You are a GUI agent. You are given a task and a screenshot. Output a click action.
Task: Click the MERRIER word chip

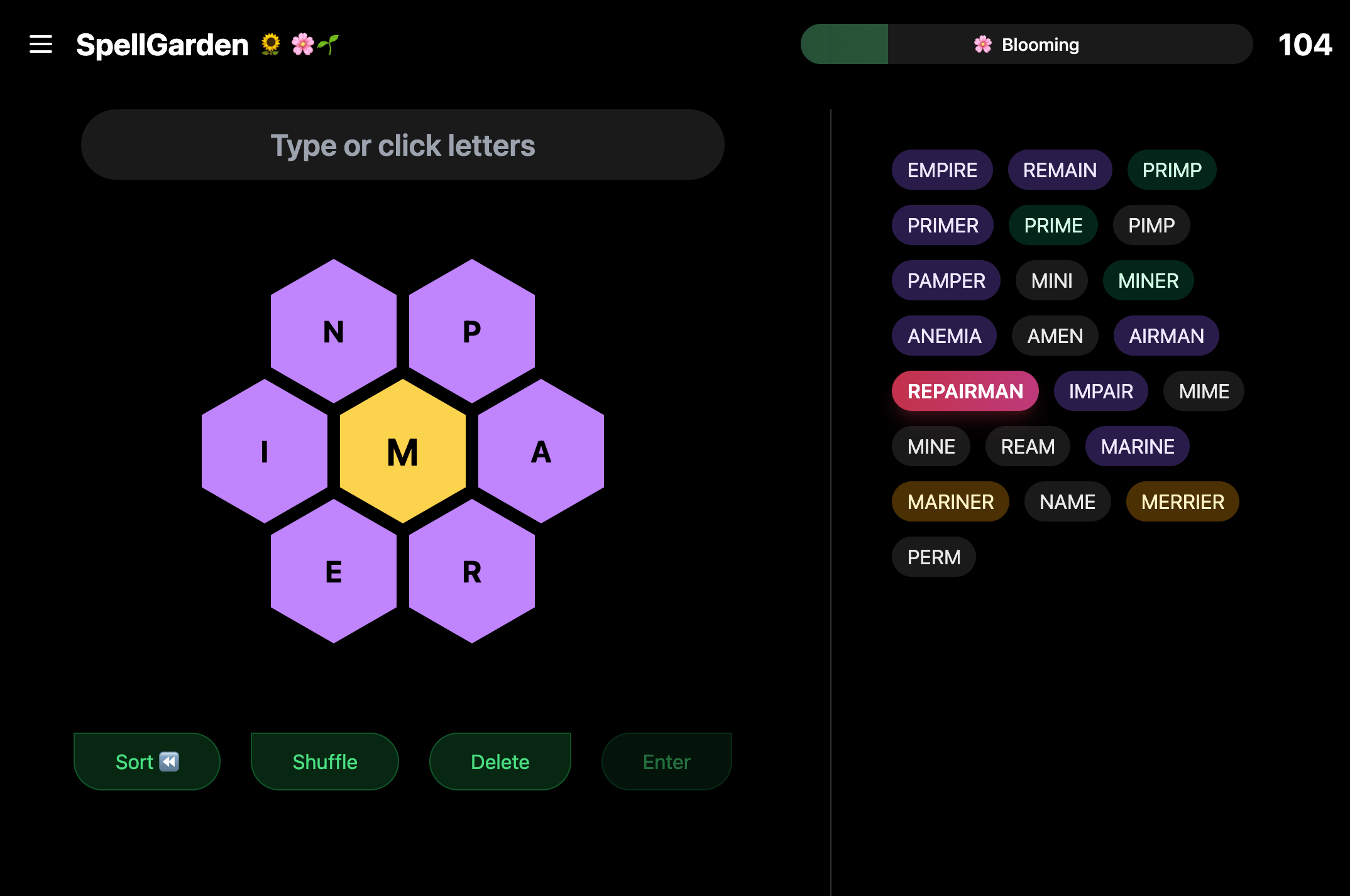1182,501
